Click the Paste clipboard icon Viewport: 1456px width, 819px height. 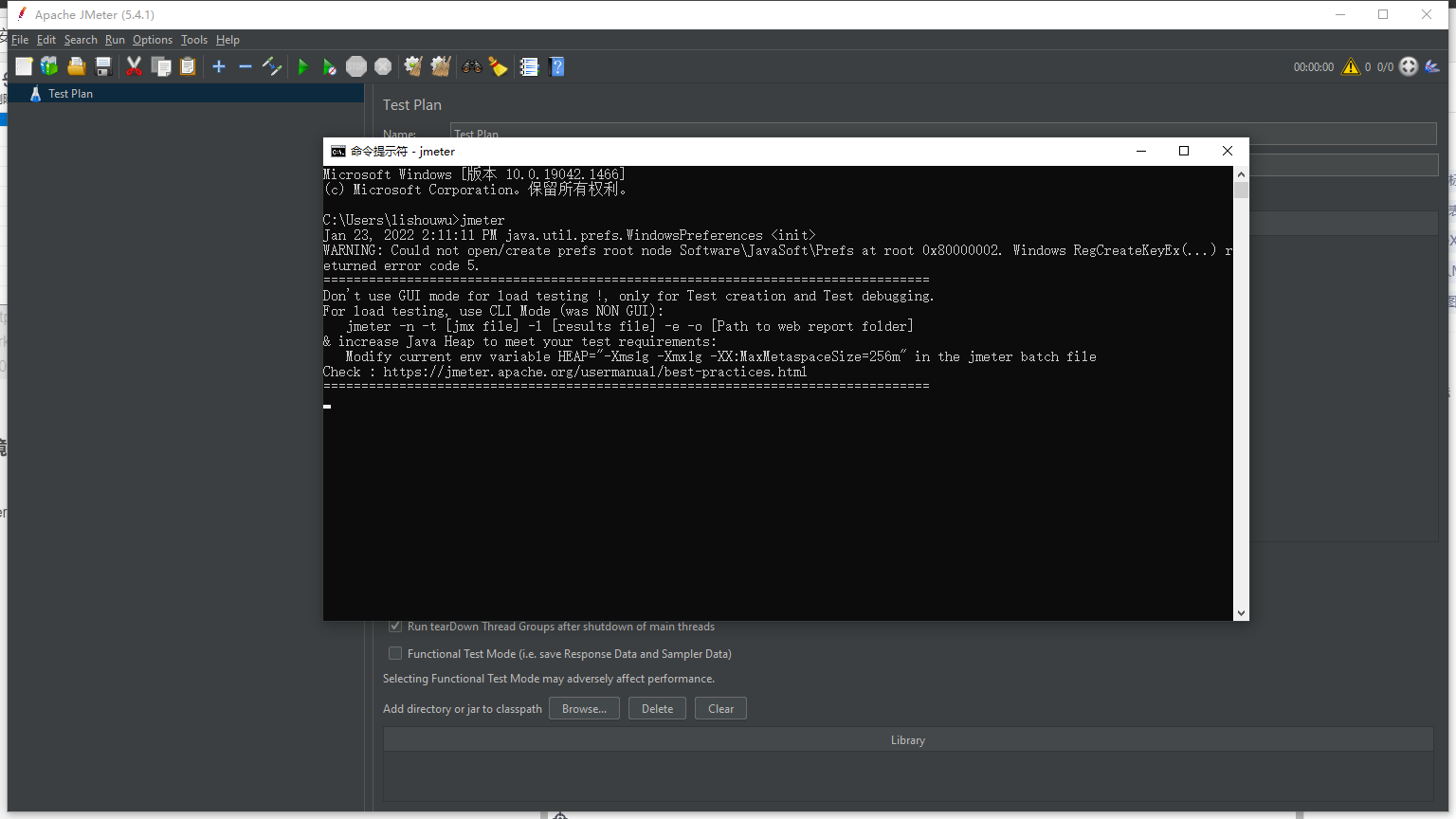click(189, 66)
